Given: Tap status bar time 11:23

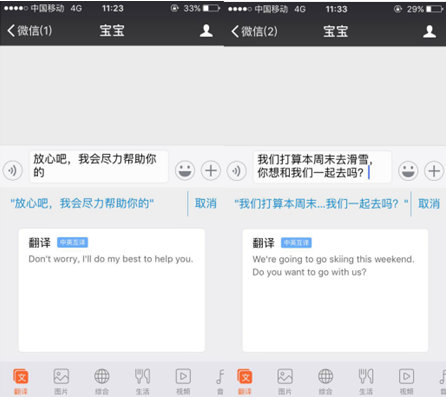Looking at the screenshot, I should (x=113, y=8).
